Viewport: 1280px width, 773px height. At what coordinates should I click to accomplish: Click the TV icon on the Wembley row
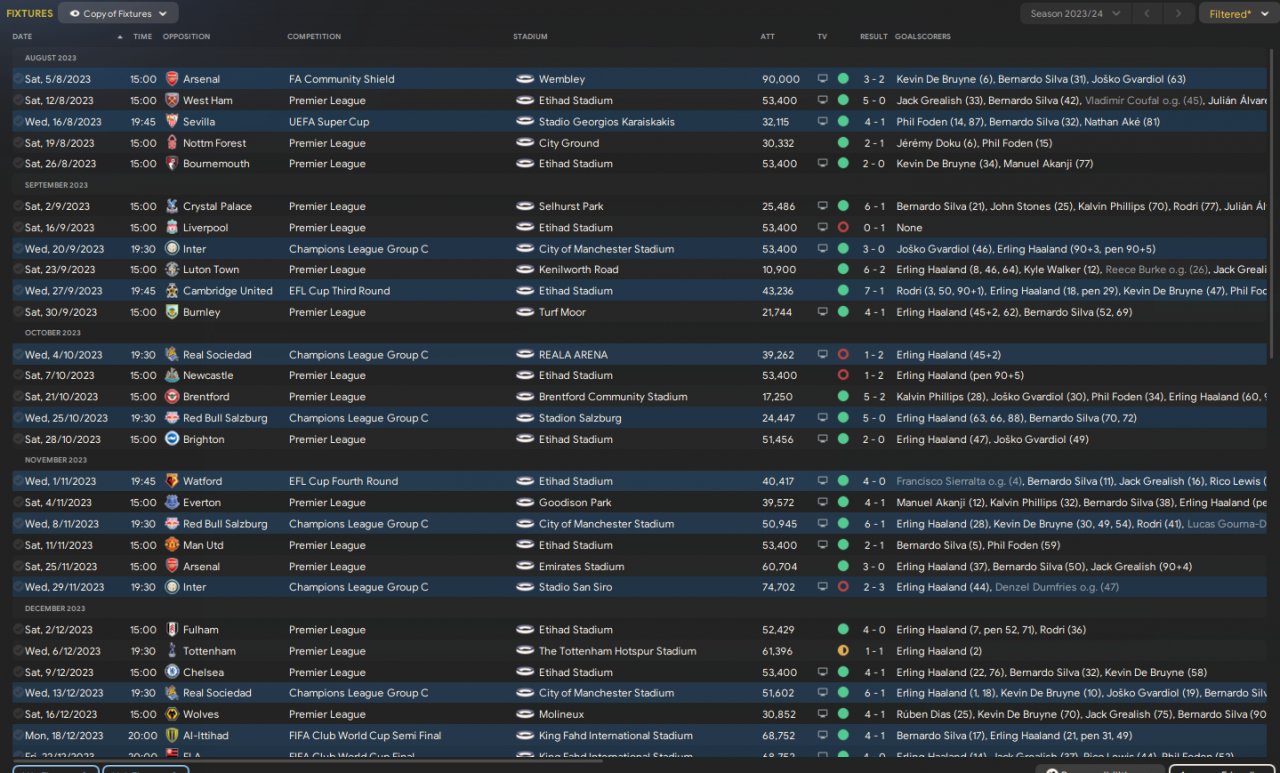[x=823, y=79]
